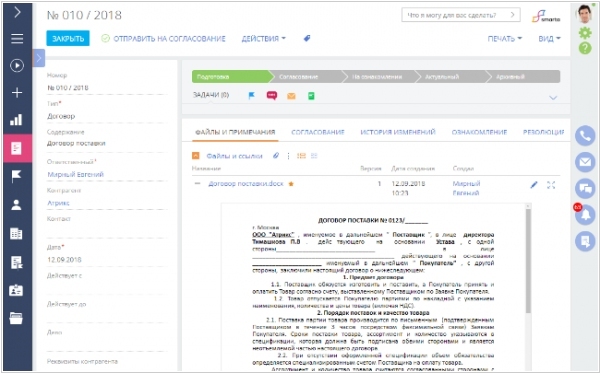Click the red feed message icon
The height and width of the screenshot is (373, 600).
click(x=272, y=95)
